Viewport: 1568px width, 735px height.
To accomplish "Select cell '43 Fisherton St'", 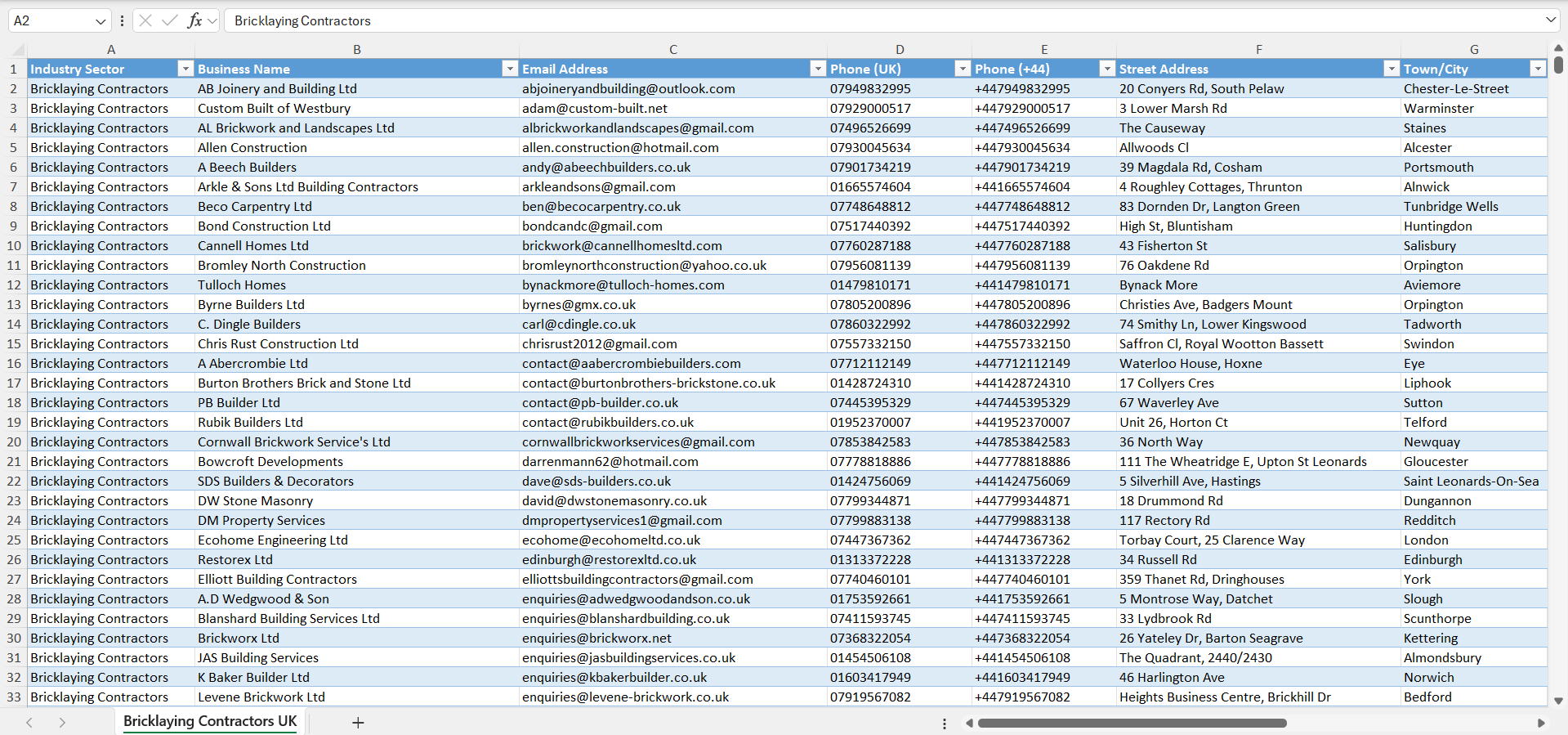I will (1258, 245).
